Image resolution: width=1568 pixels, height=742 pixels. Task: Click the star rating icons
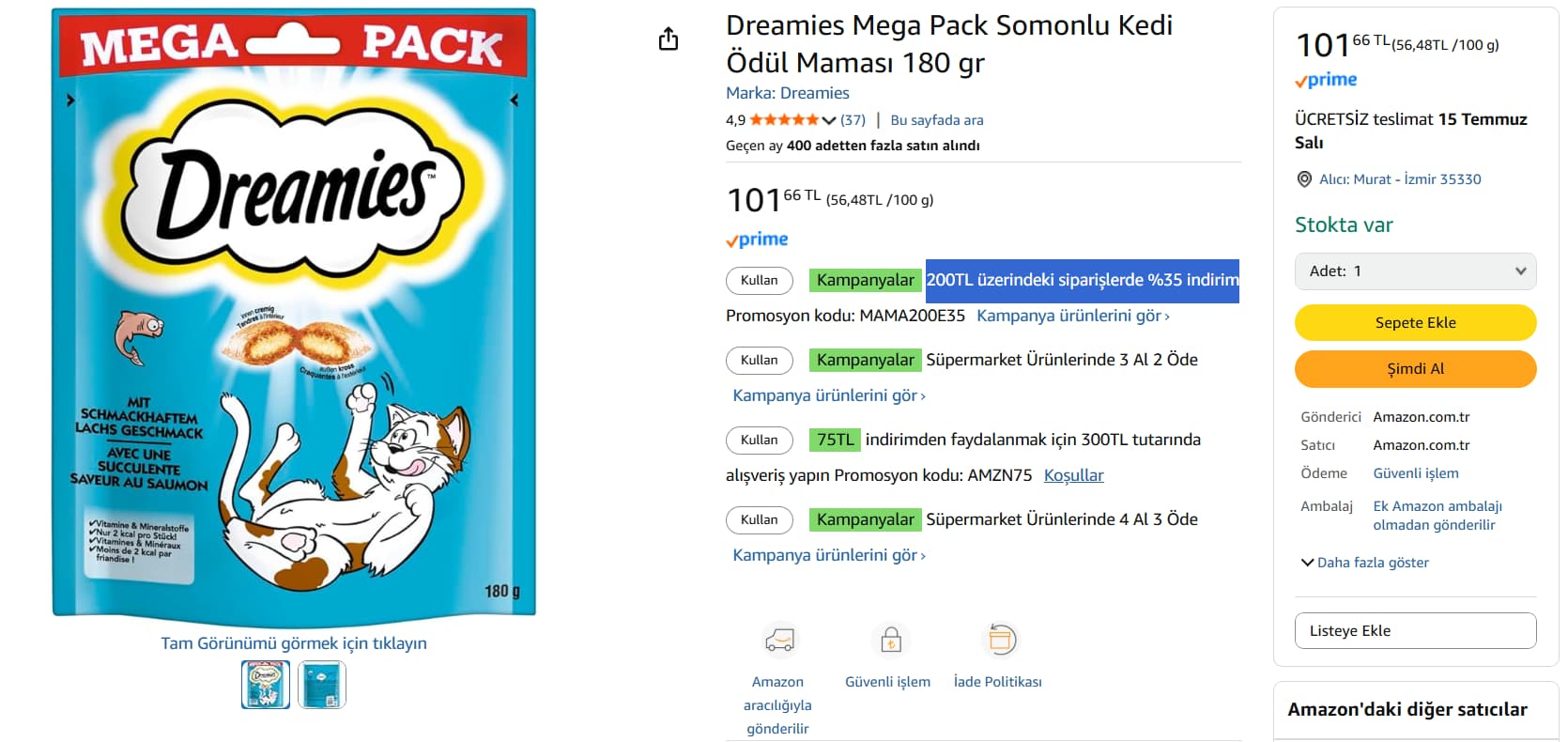[x=784, y=120]
